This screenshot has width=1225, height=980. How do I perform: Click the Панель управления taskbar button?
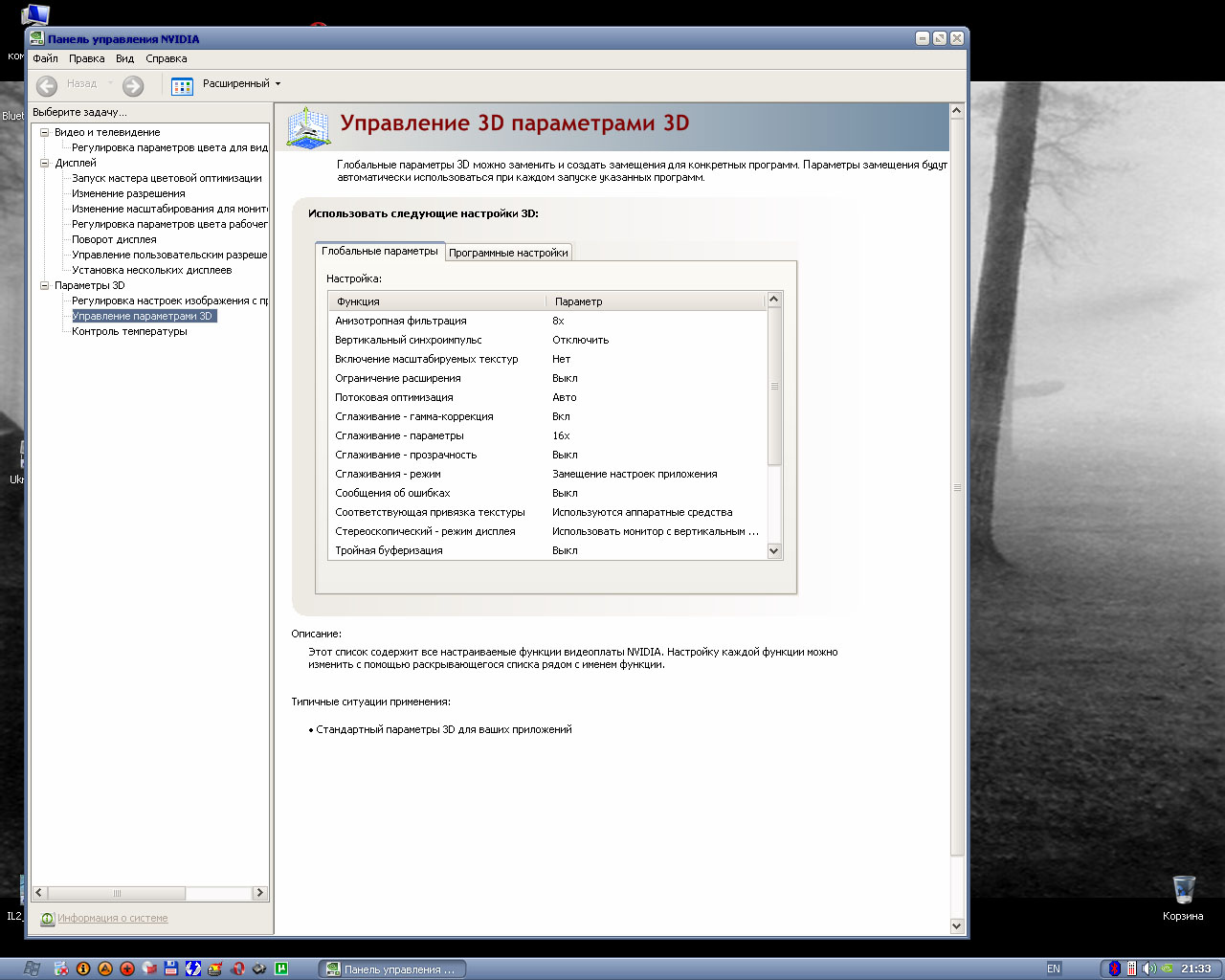[391, 969]
